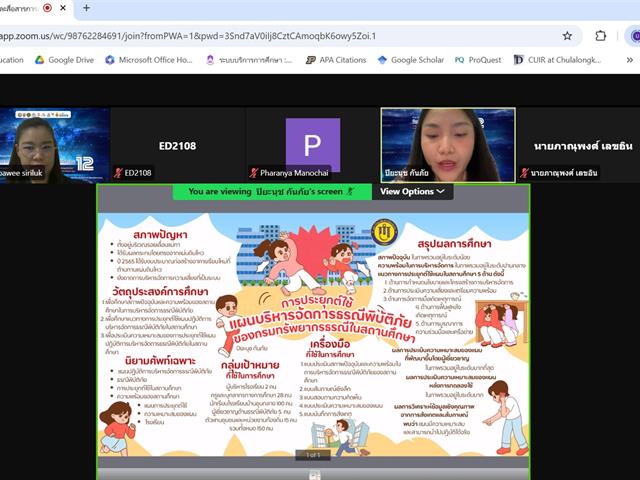Select the ED2108 participant tile

(178, 145)
